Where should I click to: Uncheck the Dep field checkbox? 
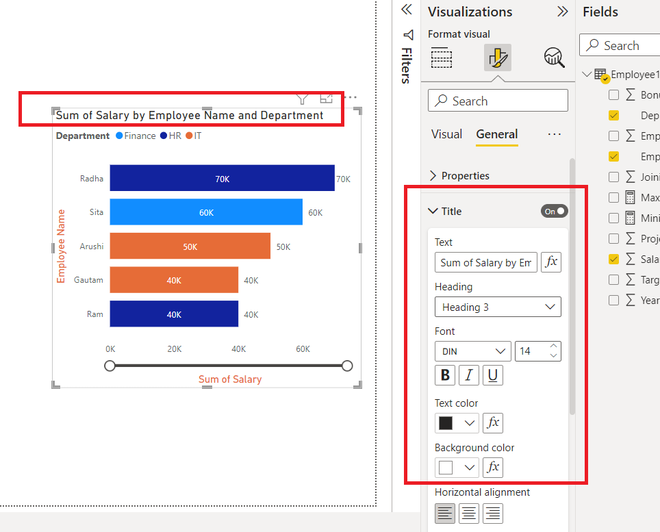click(614, 115)
